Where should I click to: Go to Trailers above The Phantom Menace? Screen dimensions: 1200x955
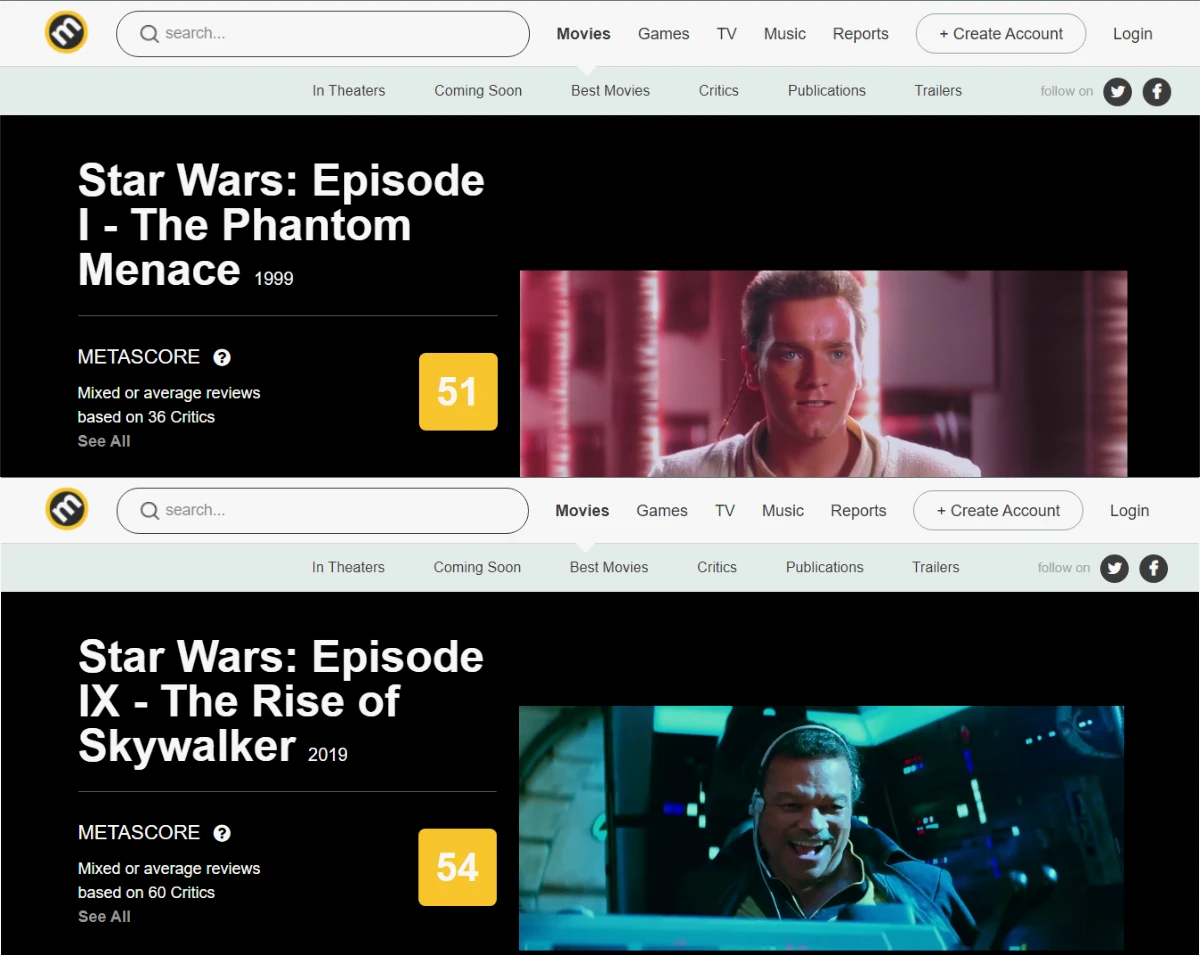pyautogui.click(x=938, y=91)
